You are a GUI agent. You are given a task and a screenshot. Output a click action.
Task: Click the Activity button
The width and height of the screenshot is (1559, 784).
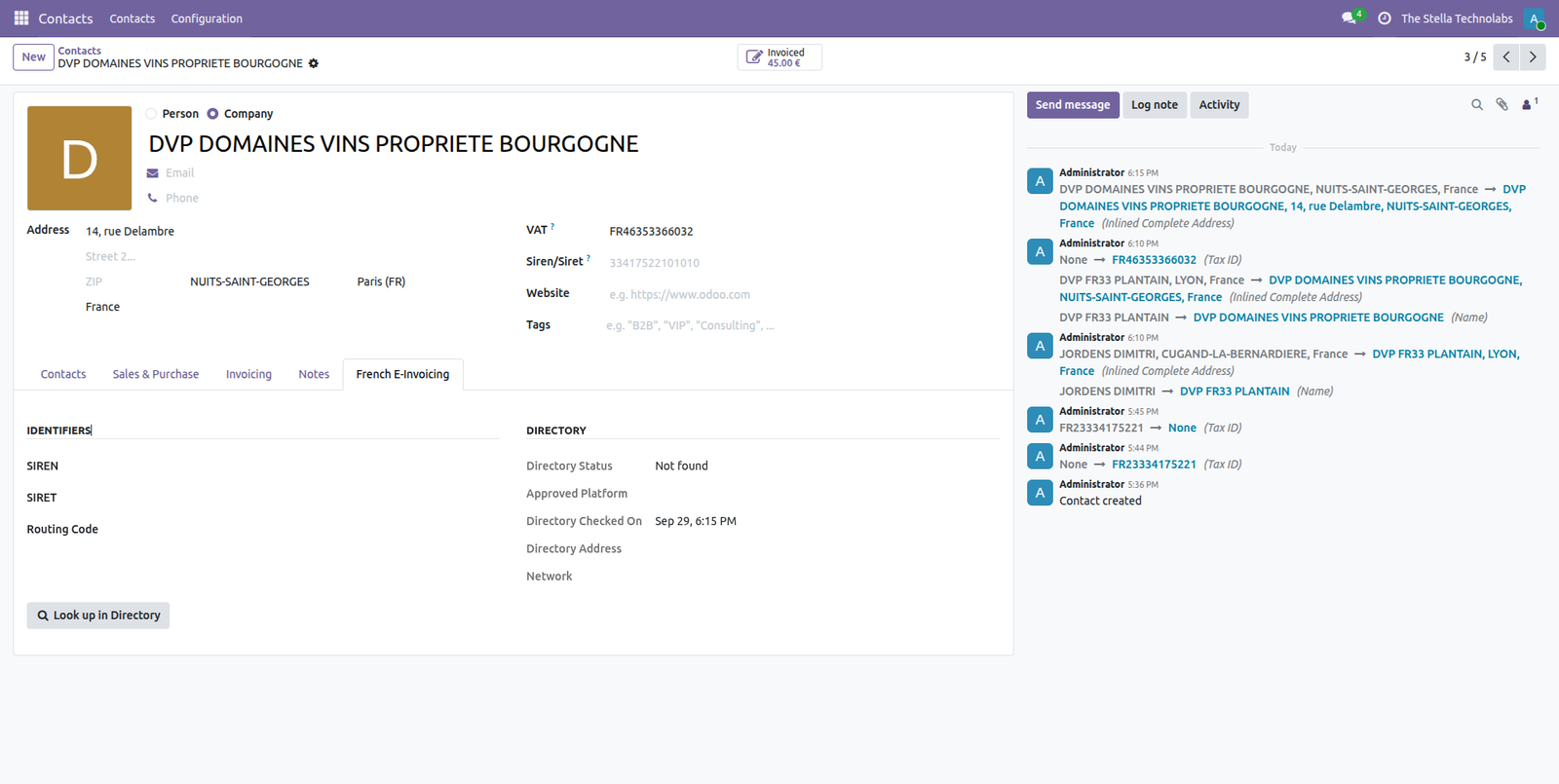coord(1219,105)
